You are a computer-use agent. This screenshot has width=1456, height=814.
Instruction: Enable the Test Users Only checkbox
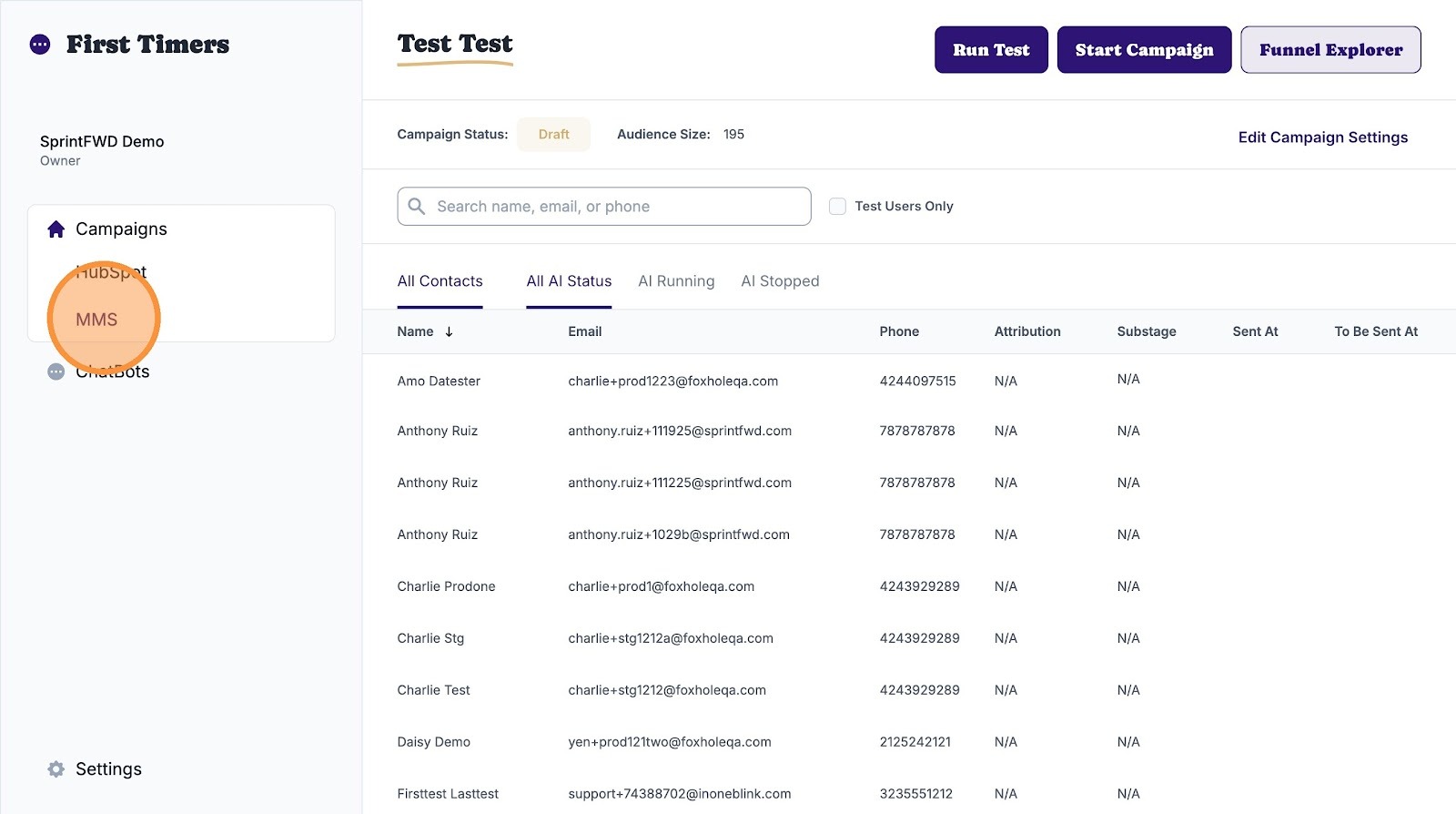(837, 207)
